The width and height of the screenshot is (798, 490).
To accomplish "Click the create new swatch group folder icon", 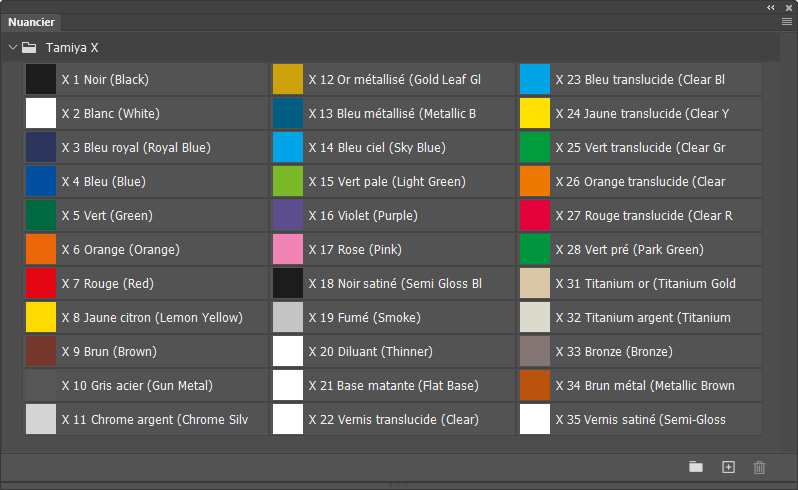I will tap(696, 467).
